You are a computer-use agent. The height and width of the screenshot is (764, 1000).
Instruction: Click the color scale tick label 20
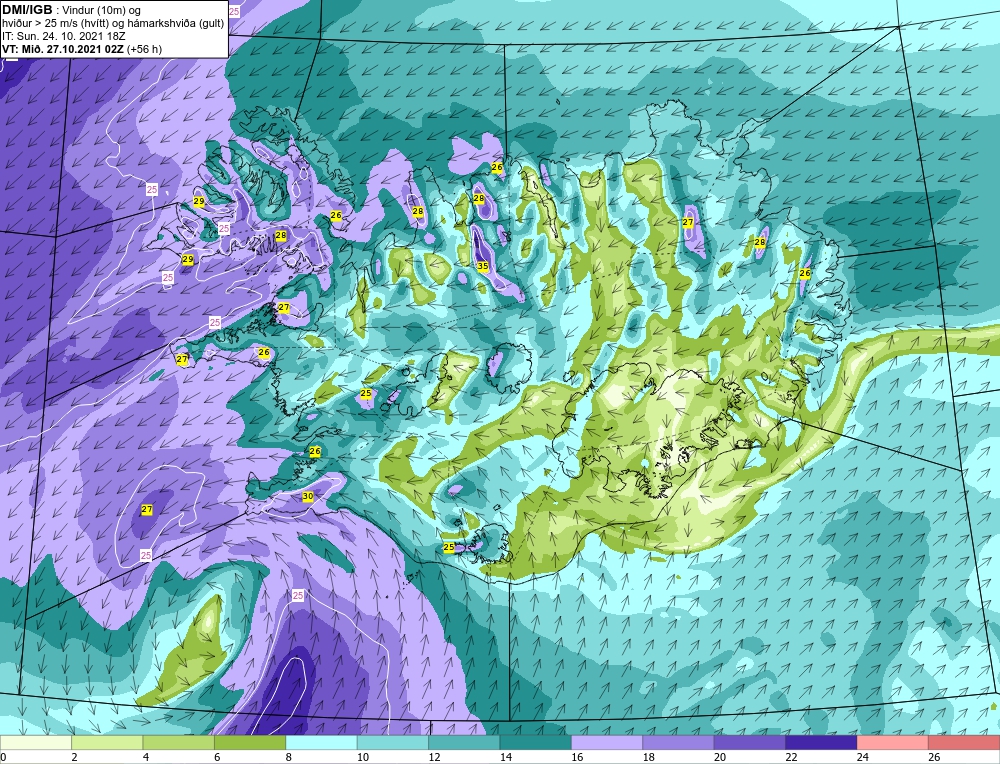720,757
